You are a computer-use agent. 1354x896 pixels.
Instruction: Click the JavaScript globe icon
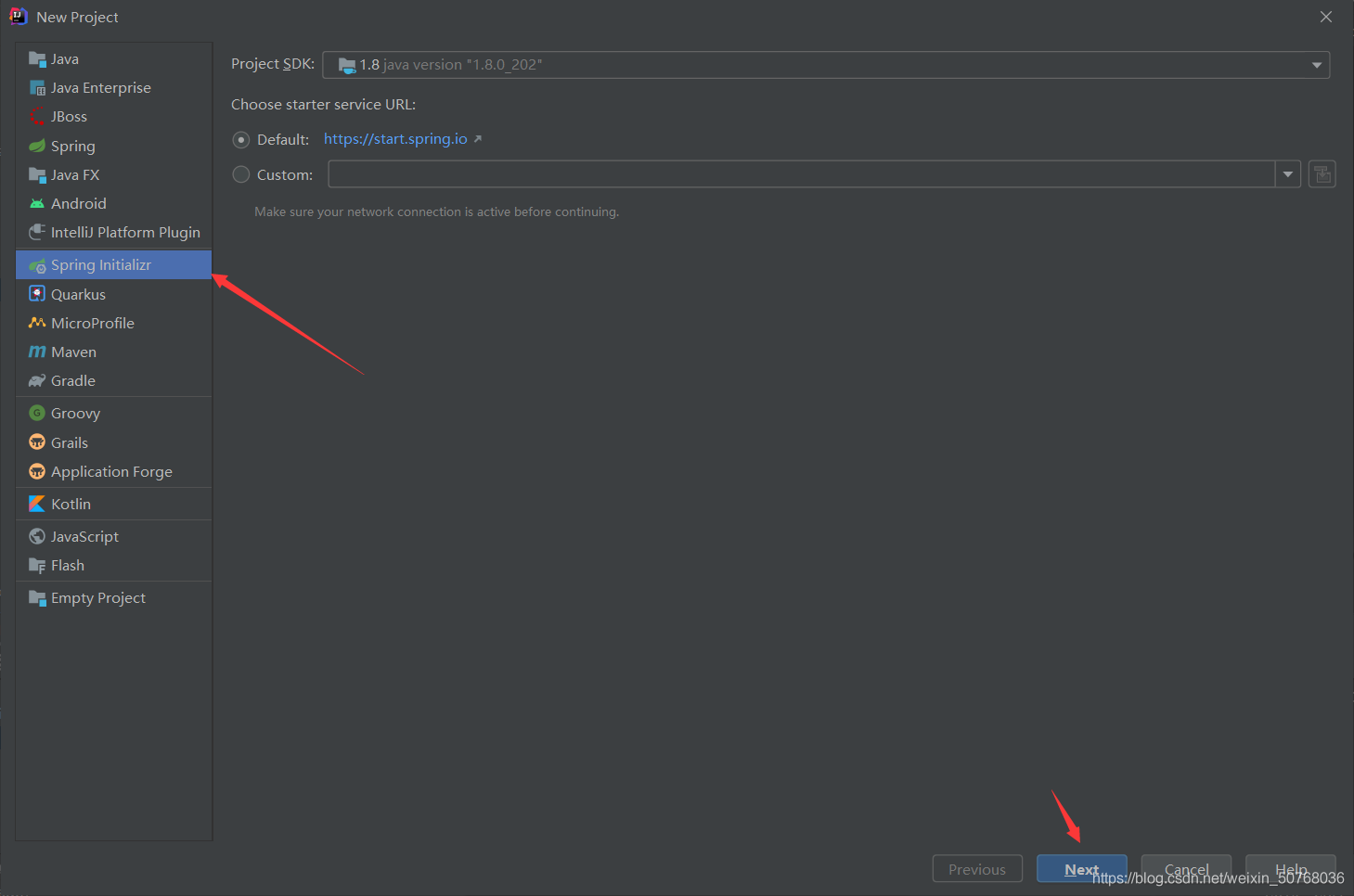pyautogui.click(x=37, y=536)
